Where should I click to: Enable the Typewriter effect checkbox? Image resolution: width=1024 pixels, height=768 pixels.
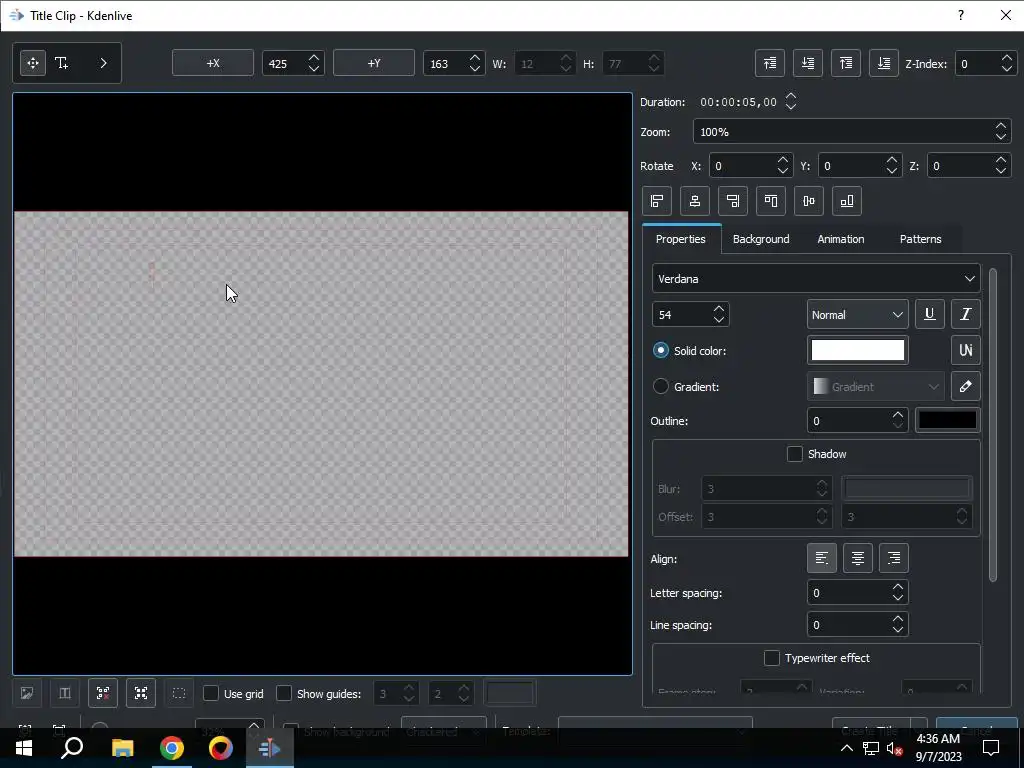(x=772, y=658)
